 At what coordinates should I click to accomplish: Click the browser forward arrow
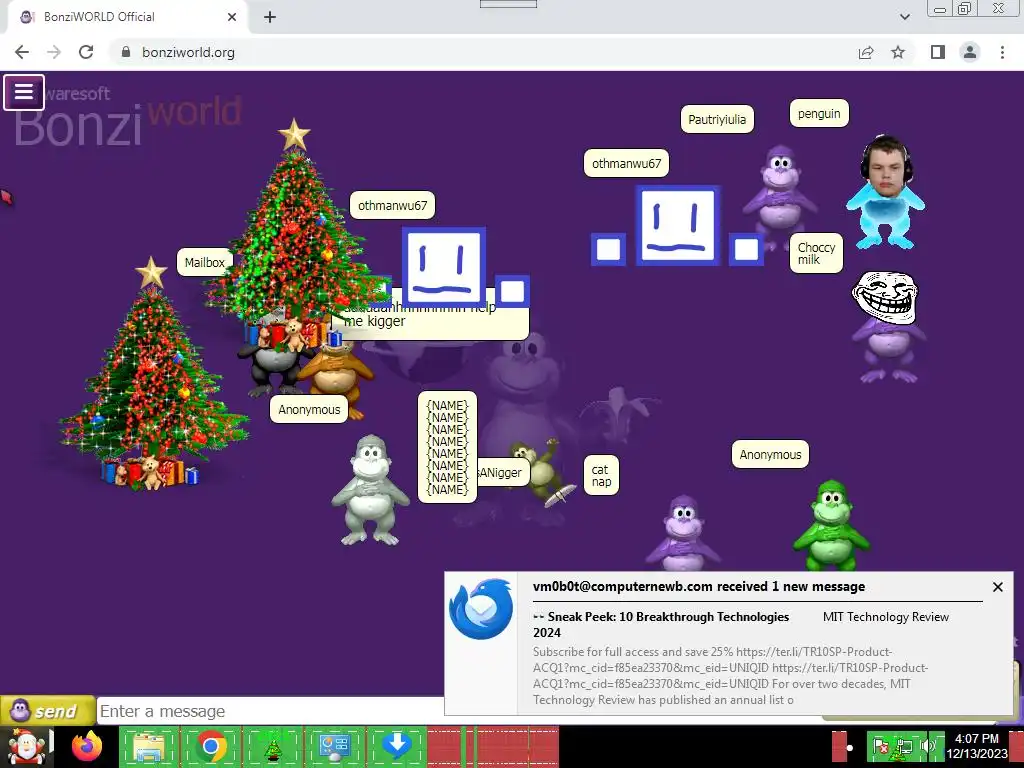point(54,52)
